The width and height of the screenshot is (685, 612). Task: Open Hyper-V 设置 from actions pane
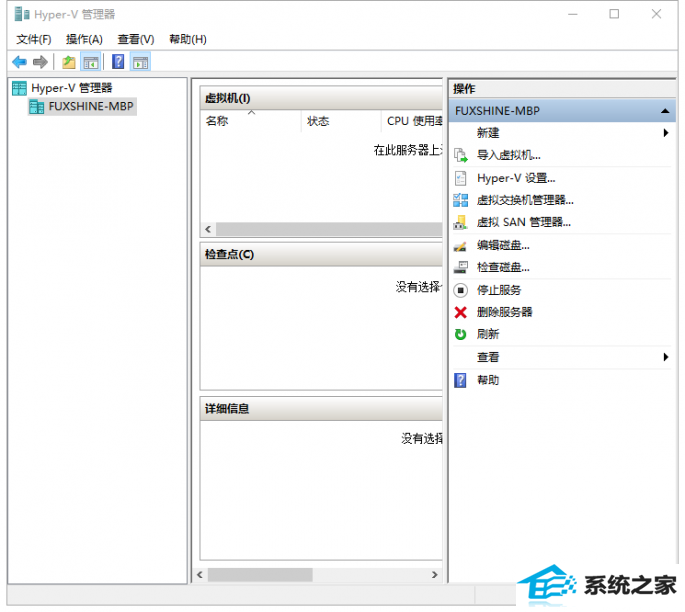pyautogui.click(x=515, y=178)
